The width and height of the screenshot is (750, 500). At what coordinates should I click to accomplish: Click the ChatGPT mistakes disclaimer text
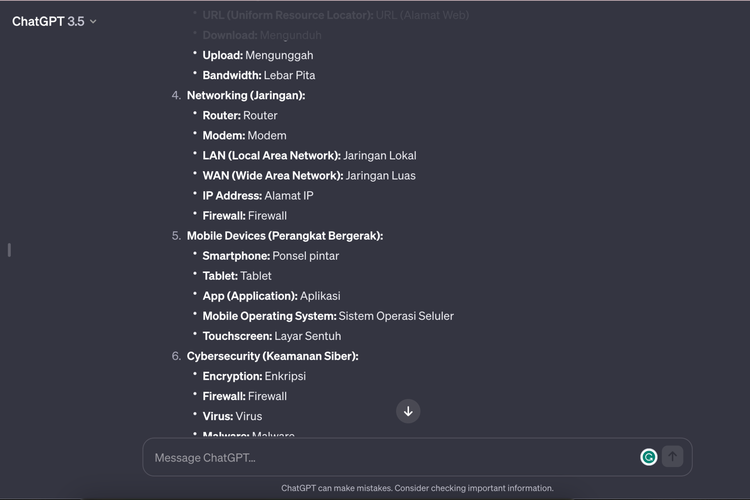coord(417,488)
